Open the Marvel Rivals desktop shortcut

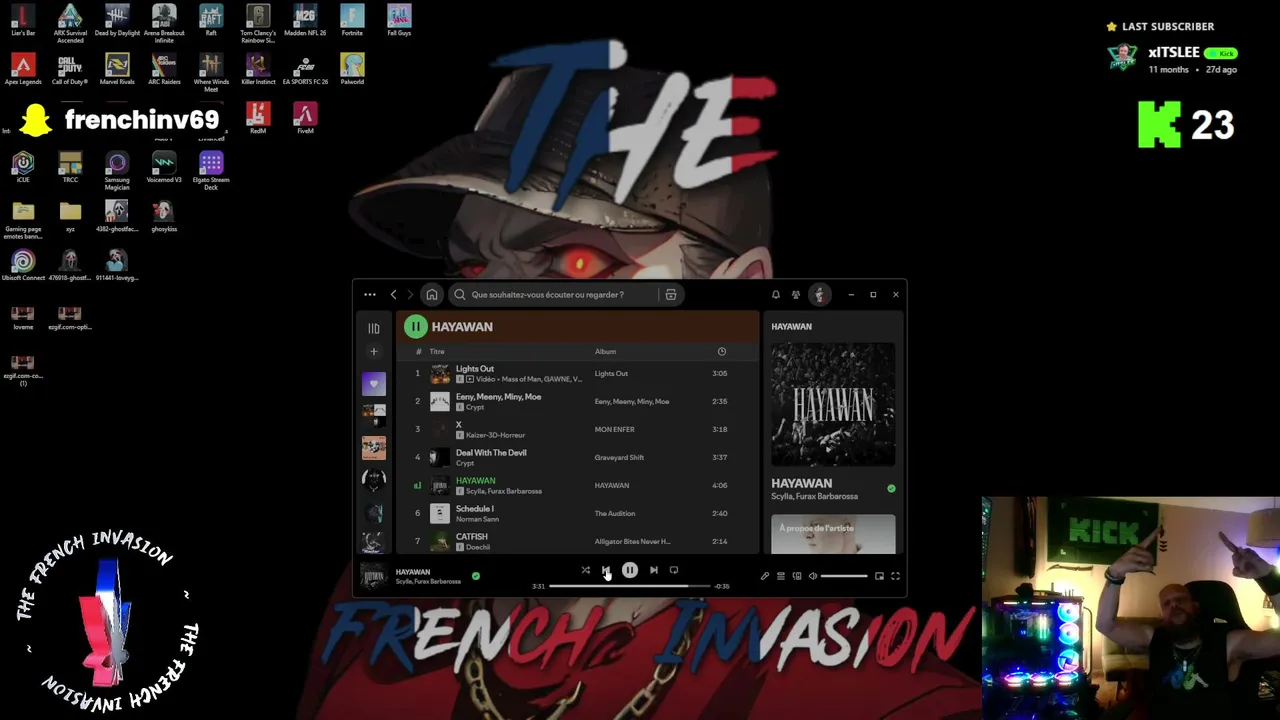point(117,70)
